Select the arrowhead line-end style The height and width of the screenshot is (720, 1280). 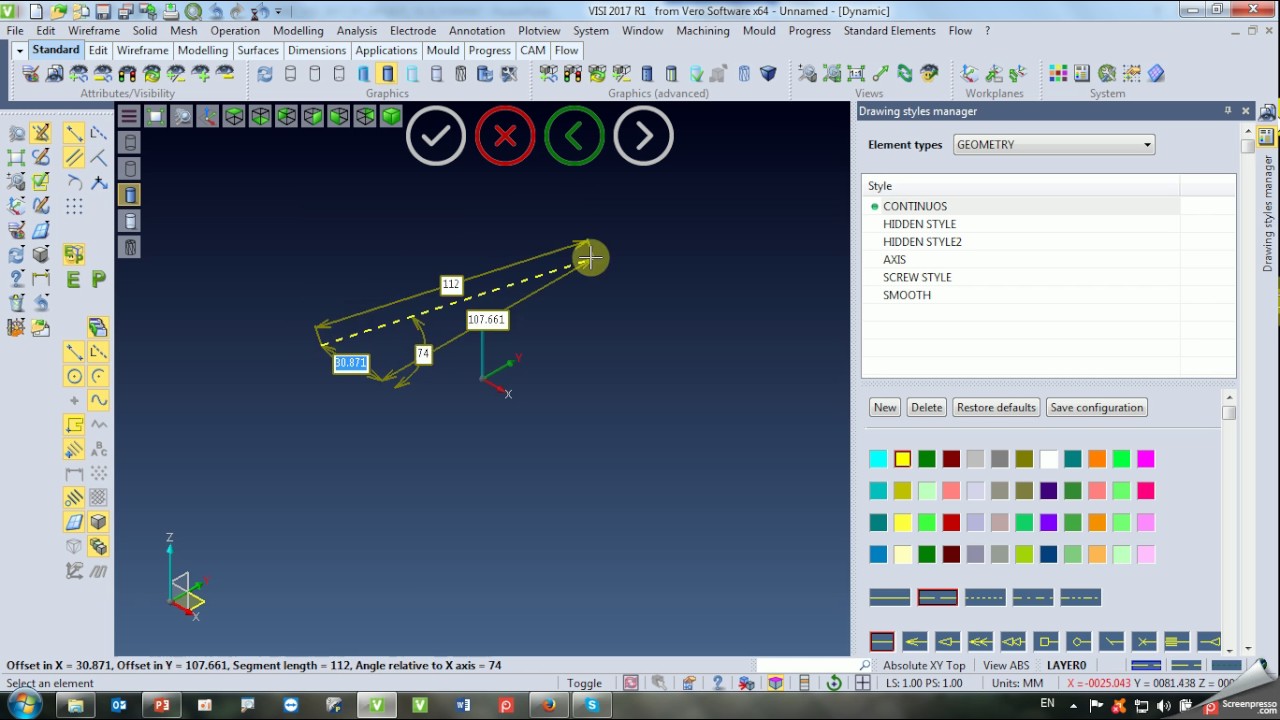click(x=914, y=641)
